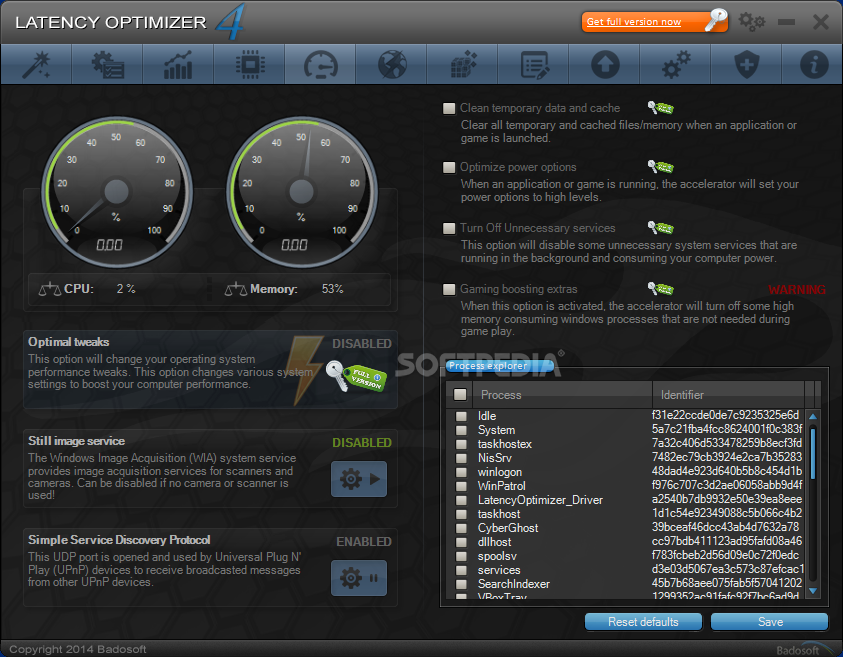Check the Idle process box
843x657 pixels.
[x=461, y=416]
